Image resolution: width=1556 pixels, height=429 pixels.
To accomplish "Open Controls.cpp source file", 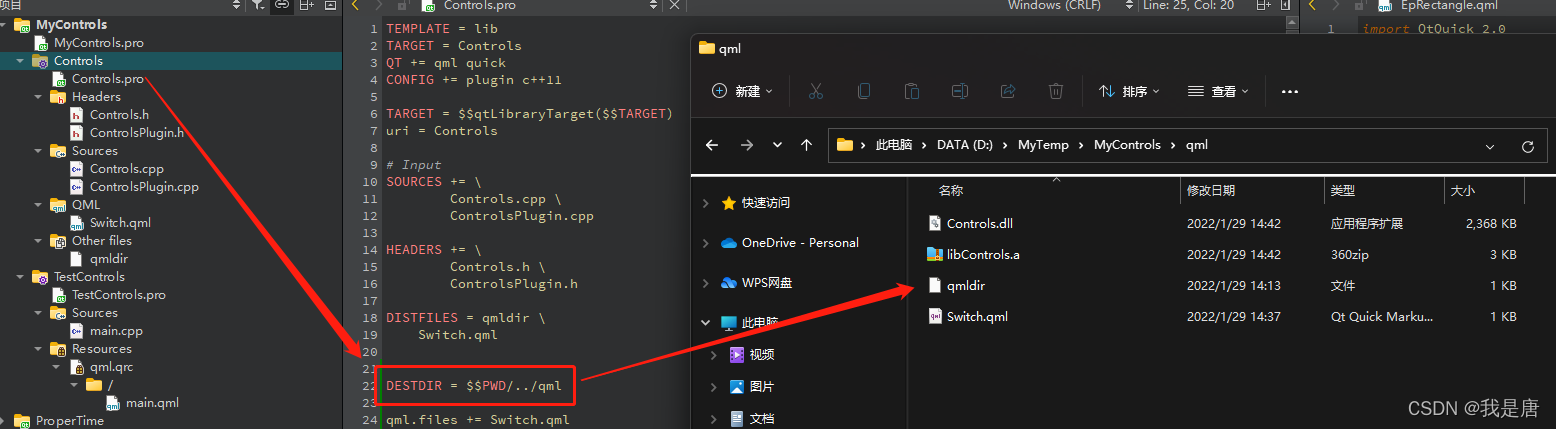I will pyautogui.click(x=126, y=169).
